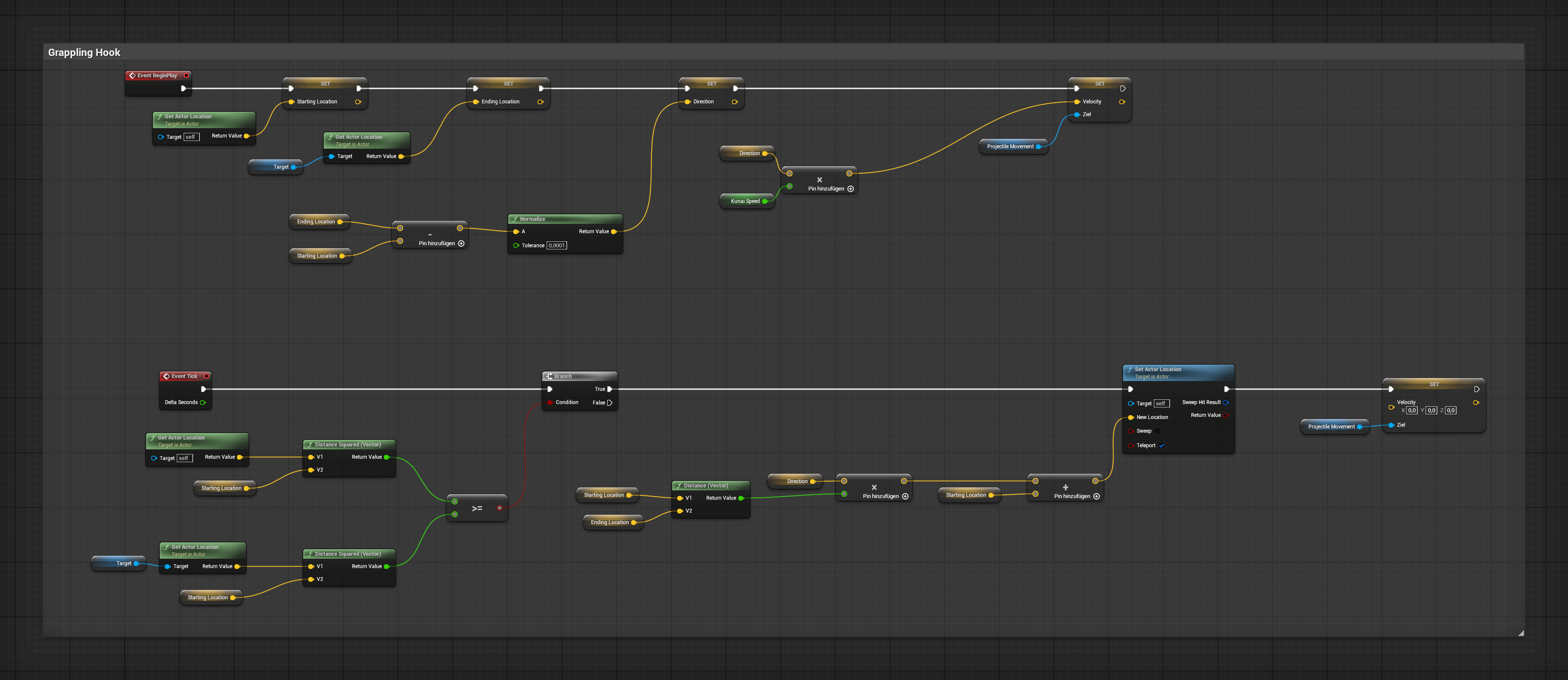The width and height of the screenshot is (1568, 680).
Task: Click the Distance (Vector) function icon
Action: (x=679, y=486)
